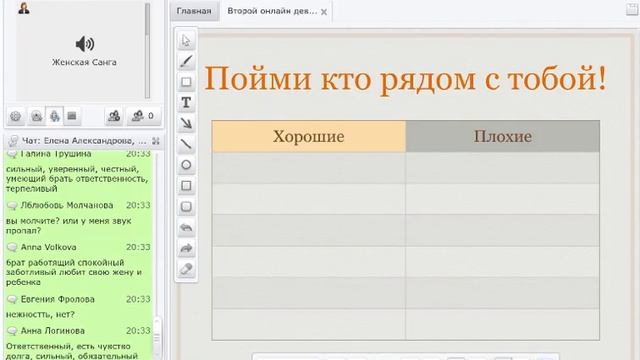Image resolution: width=640 pixels, height=360 pixels.
Task: Select the circle shape tool
Action: 186,165
